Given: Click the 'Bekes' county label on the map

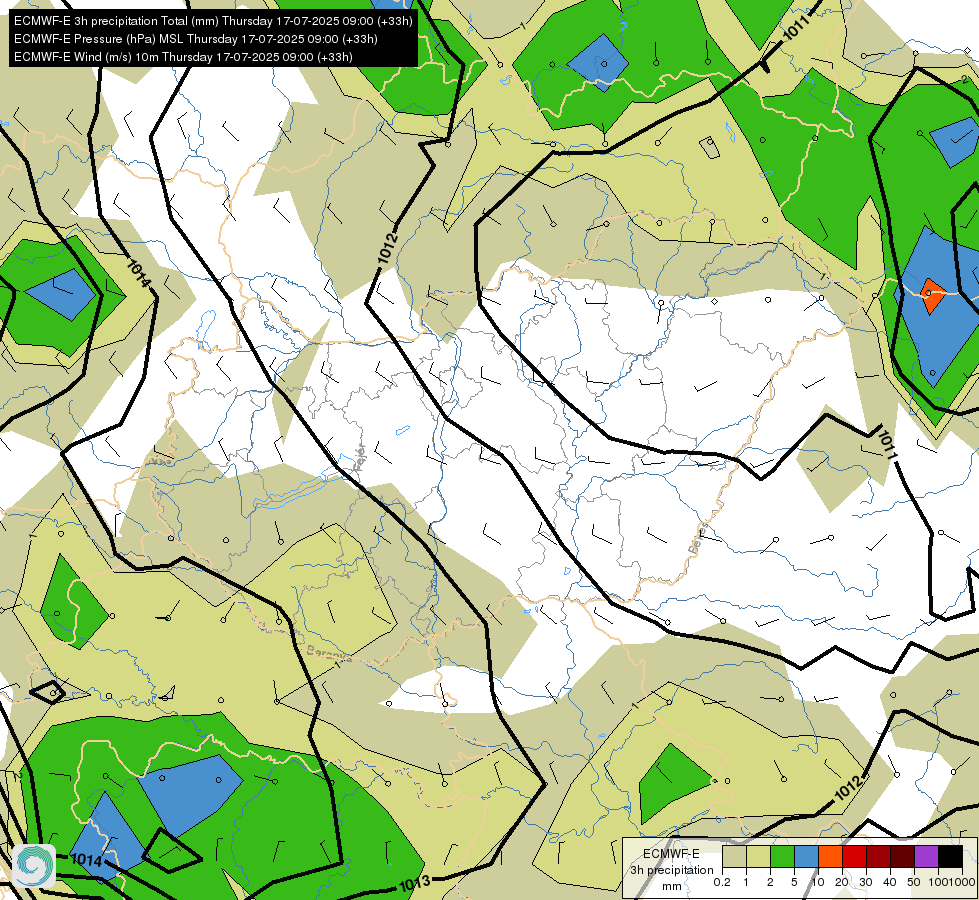Looking at the screenshot, I should [699, 539].
